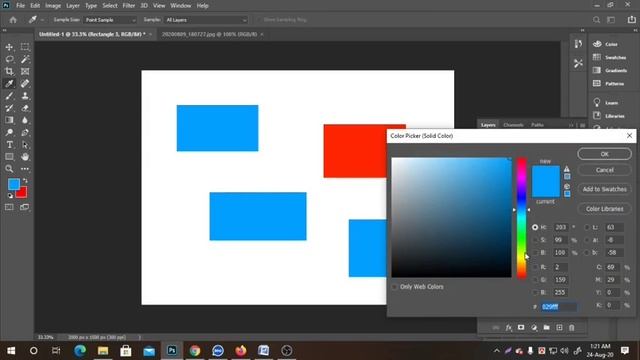The height and width of the screenshot is (360, 640).
Task: Select the Lab a radio button
Action: (587, 240)
